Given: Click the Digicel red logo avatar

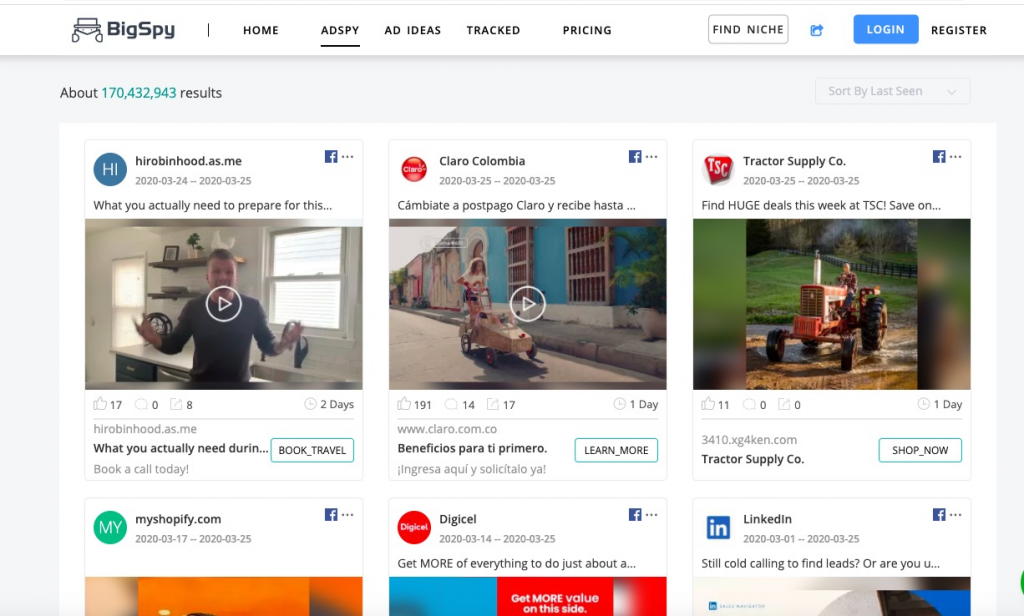Looking at the screenshot, I should pos(414,527).
